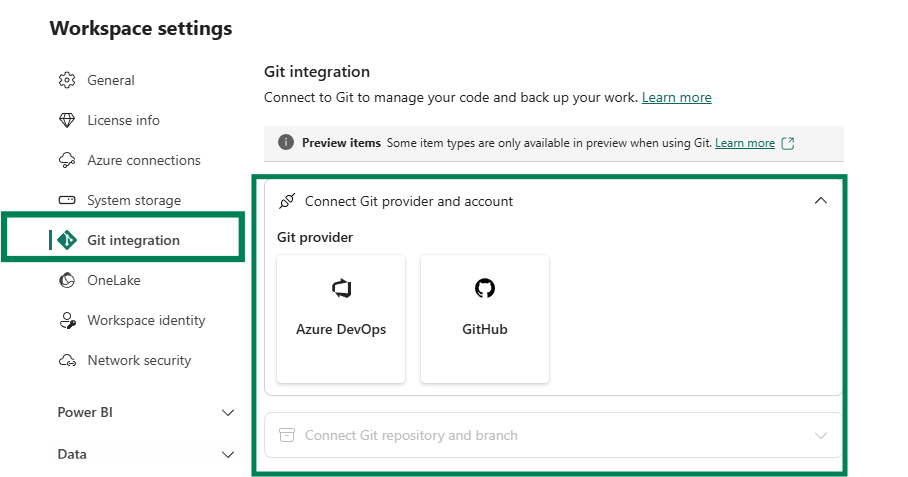
Task: Click the Git provider label
Action: coord(314,237)
